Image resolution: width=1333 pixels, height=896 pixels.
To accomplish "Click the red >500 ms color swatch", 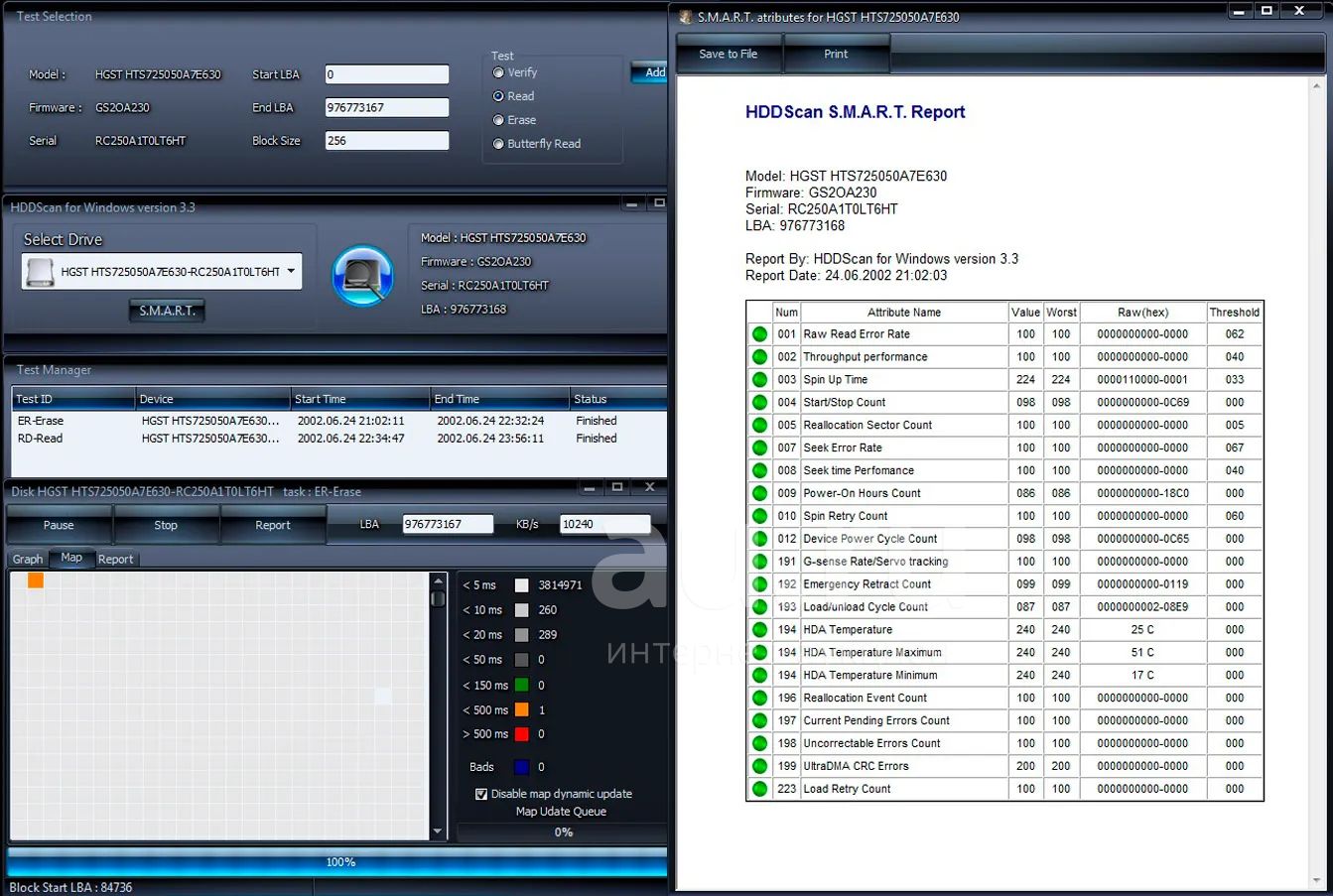I will click(522, 734).
